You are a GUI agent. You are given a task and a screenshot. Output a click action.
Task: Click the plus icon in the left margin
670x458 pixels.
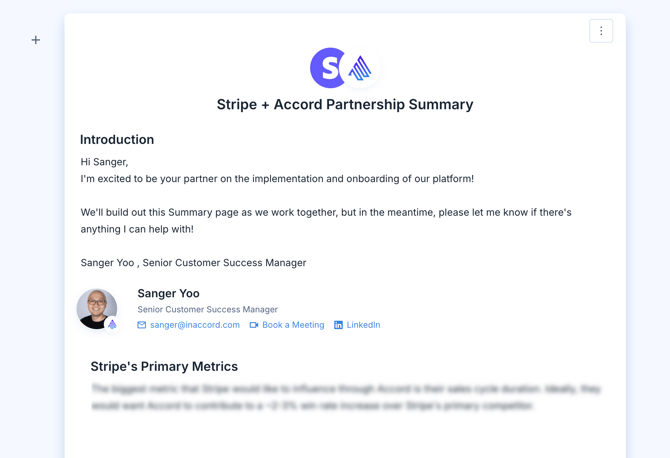point(36,40)
